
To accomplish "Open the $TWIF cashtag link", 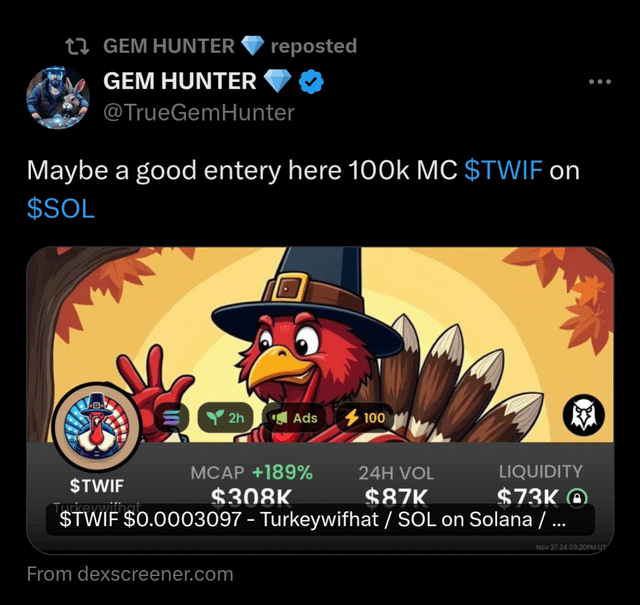I will 504,170.
